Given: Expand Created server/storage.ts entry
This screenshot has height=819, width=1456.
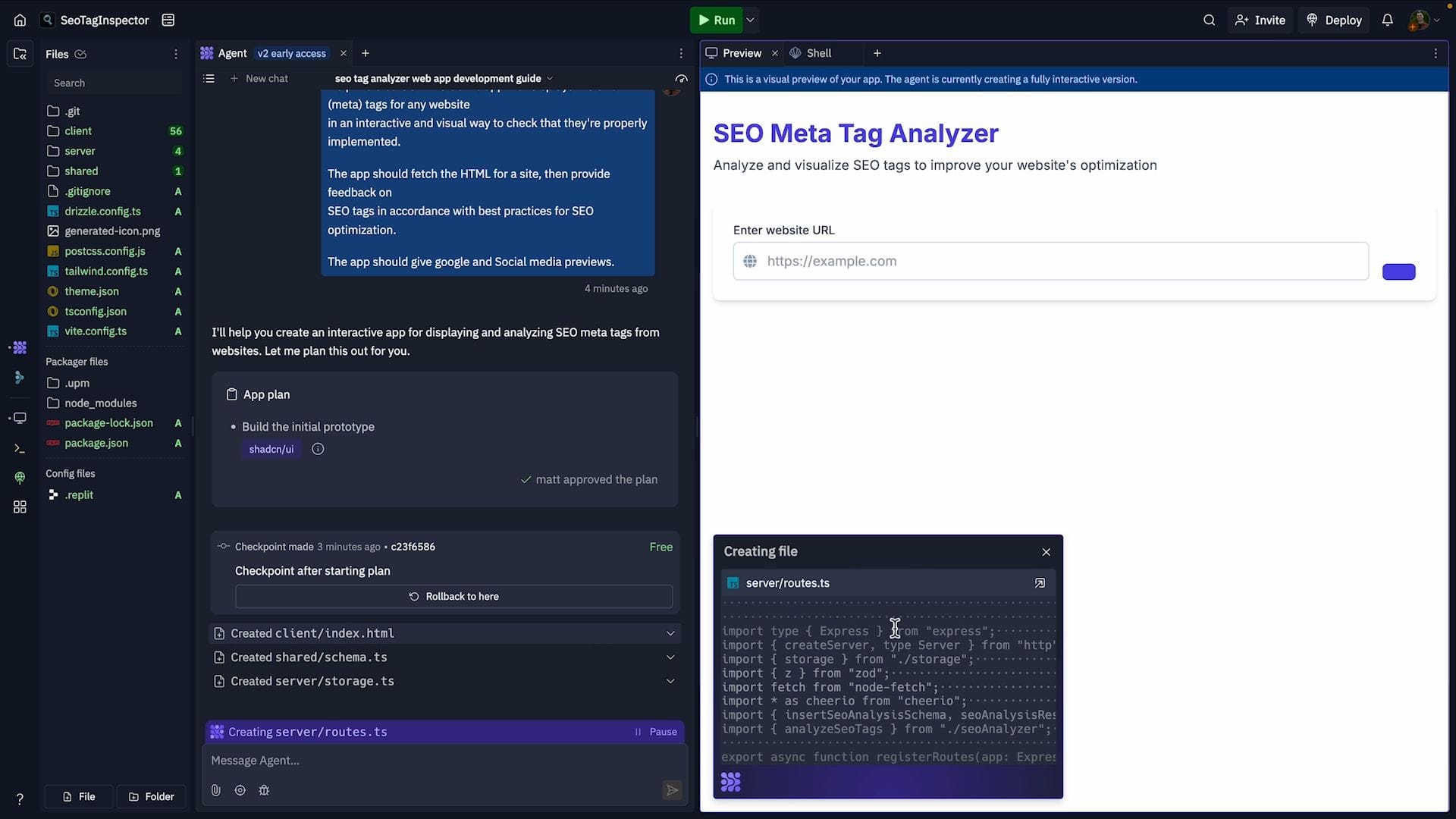Looking at the screenshot, I should pyautogui.click(x=670, y=682).
